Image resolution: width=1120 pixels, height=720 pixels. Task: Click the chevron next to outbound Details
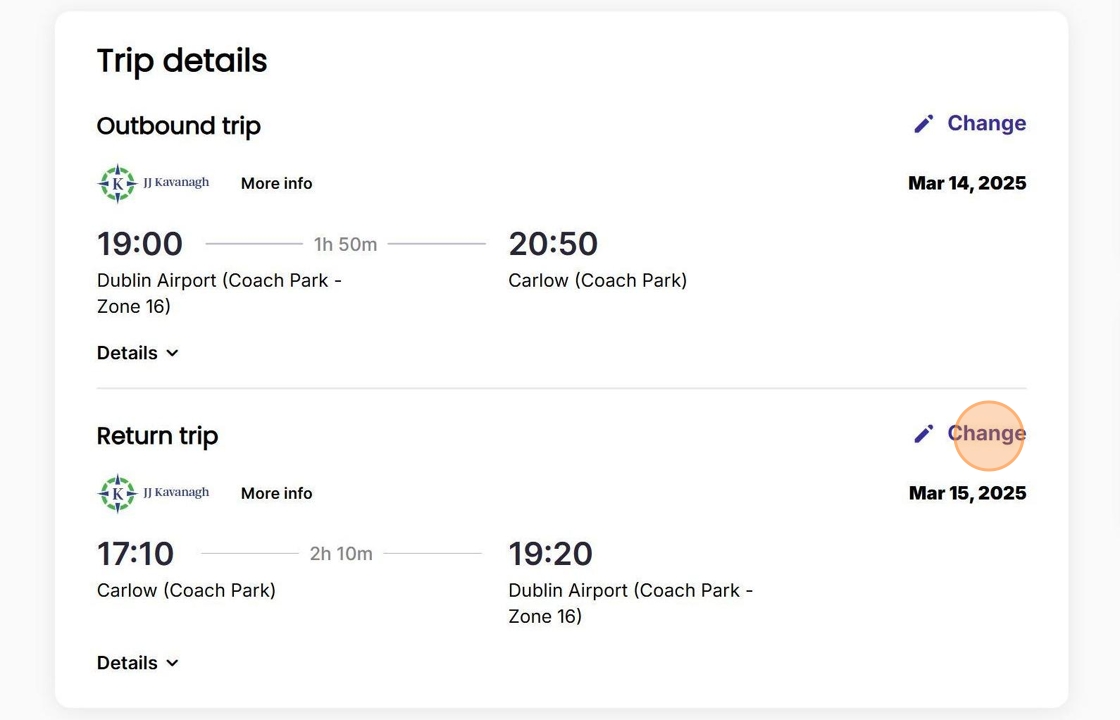pyautogui.click(x=172, y=353)
